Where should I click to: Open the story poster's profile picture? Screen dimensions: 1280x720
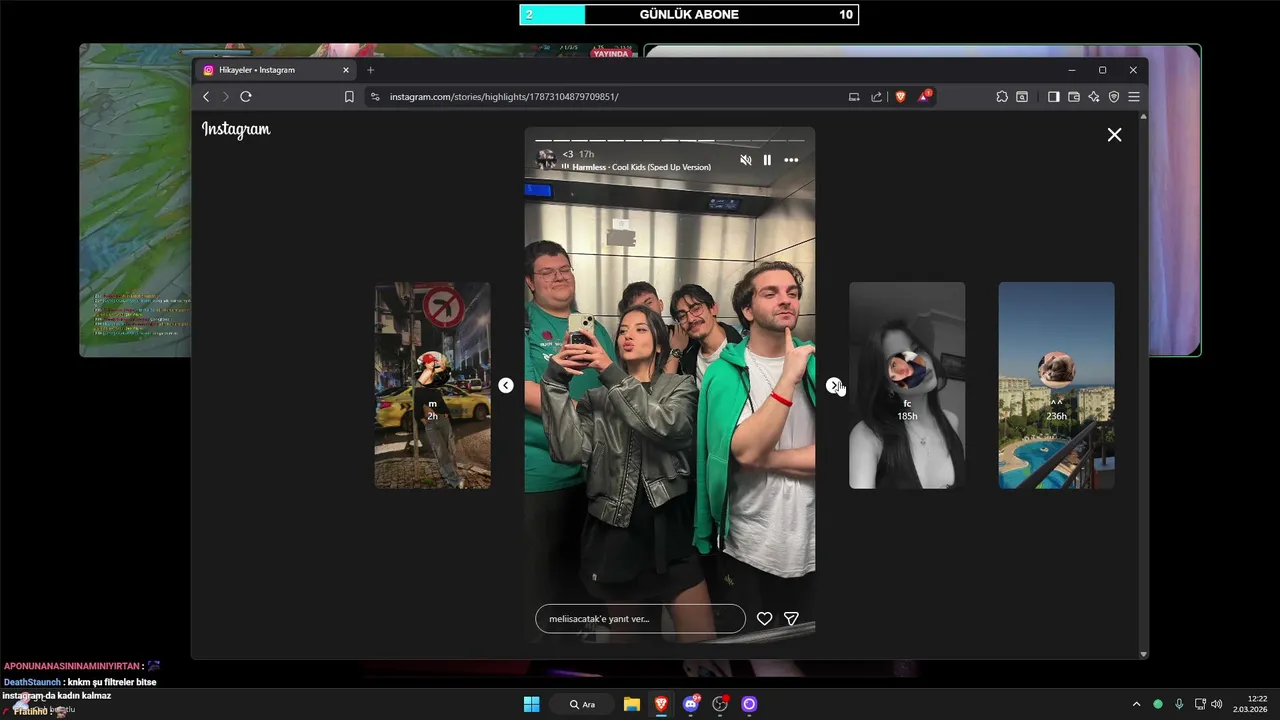coord(546,159)
